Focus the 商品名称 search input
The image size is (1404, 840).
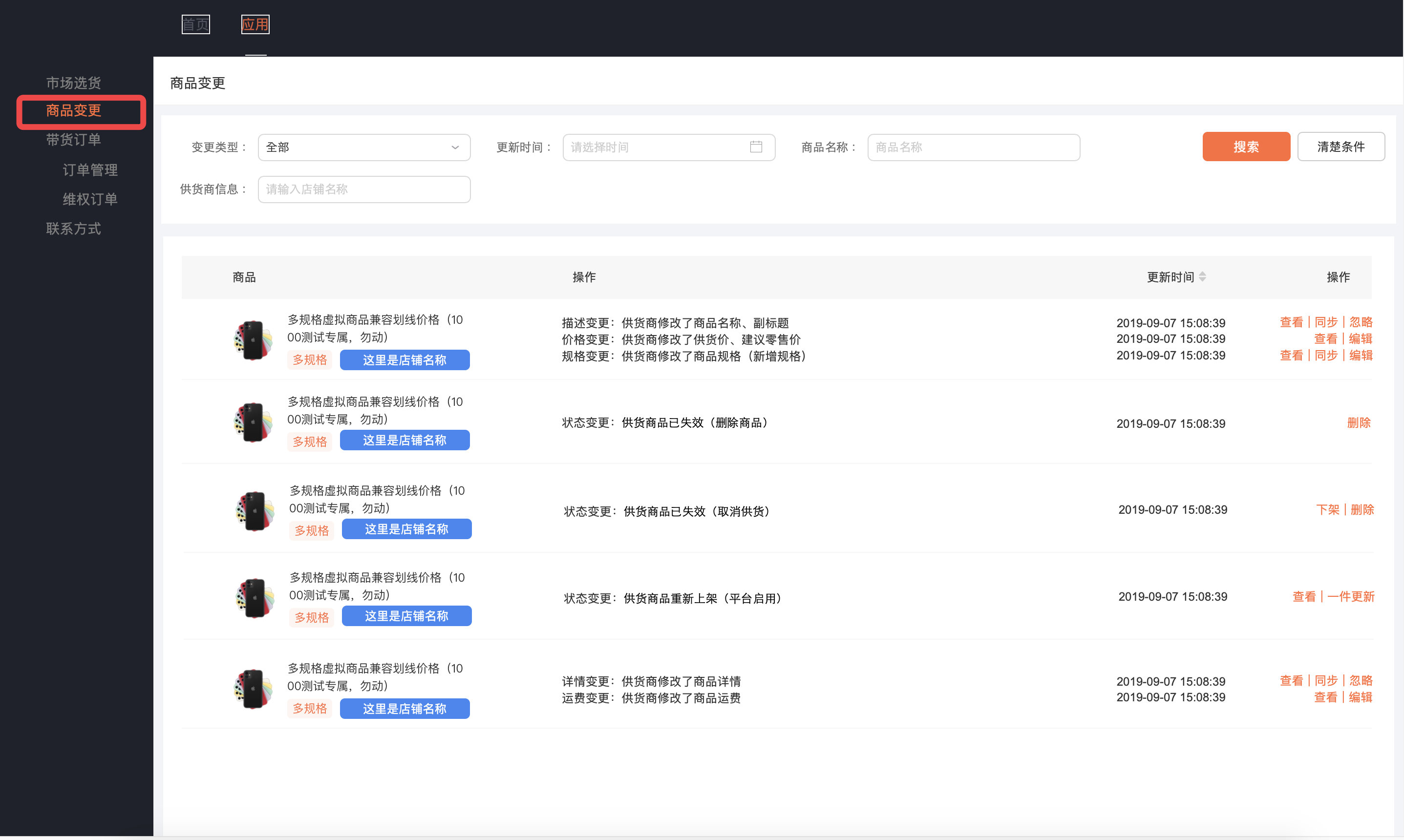973,147
